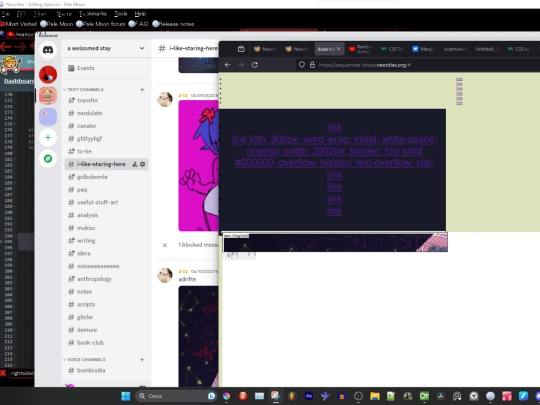
Task: Collapse the VOICE CHANNELS category
Action: 85,360
